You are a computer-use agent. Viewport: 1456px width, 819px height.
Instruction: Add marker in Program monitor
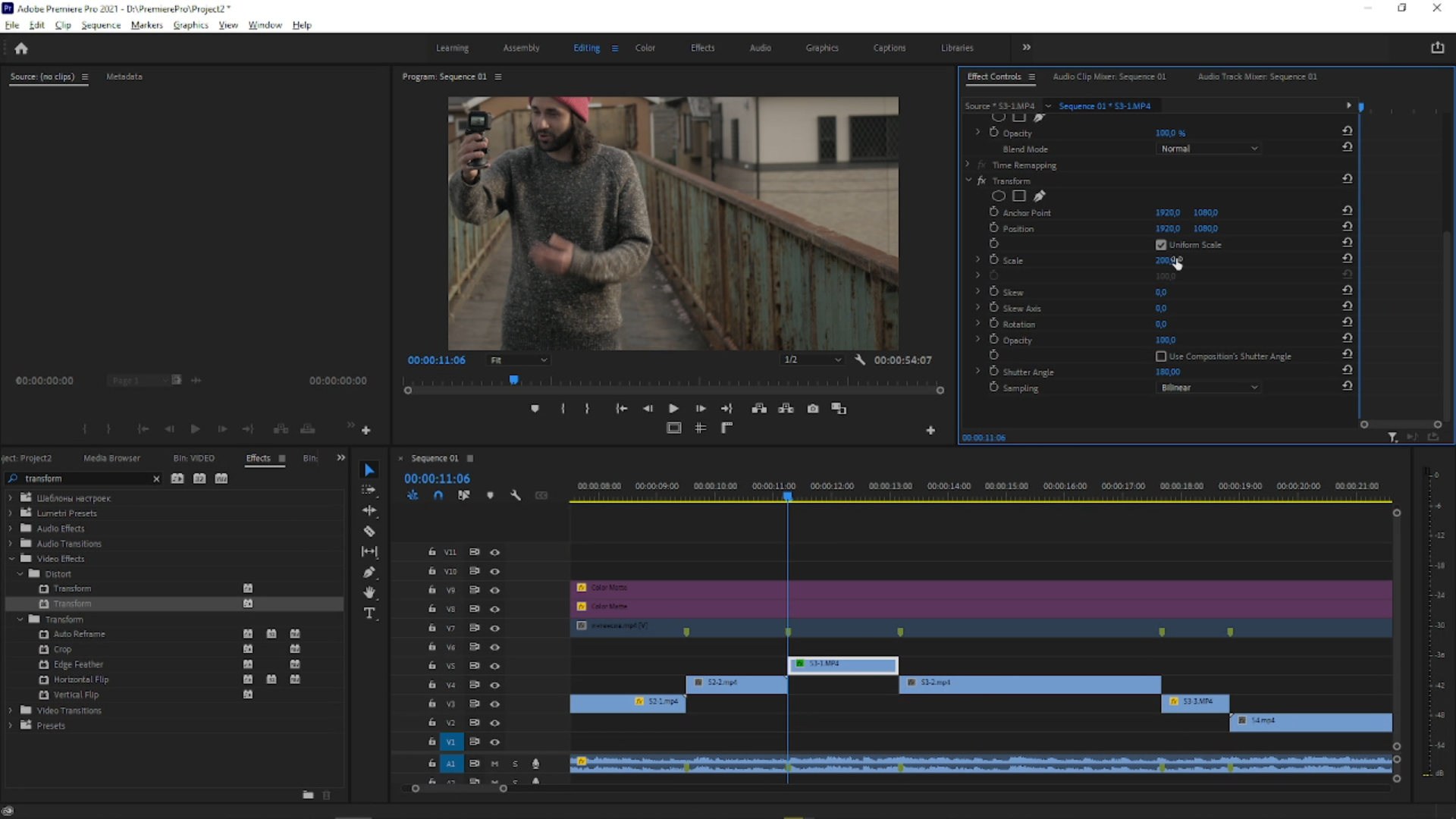535,409
